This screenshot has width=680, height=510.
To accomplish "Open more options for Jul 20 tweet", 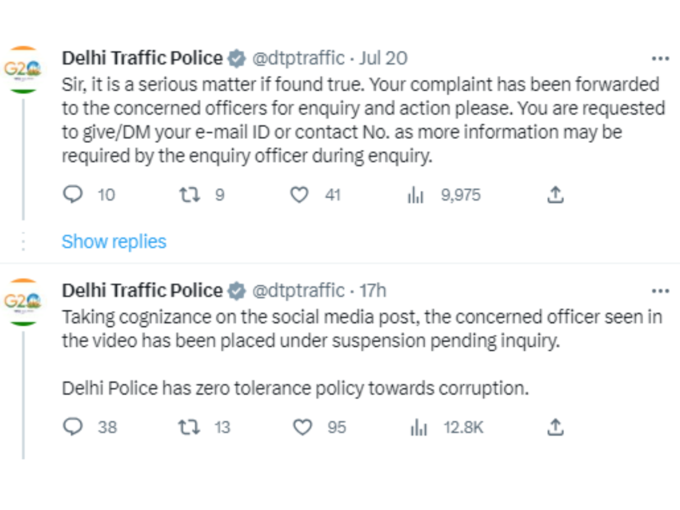I will [x=660, y=58].
